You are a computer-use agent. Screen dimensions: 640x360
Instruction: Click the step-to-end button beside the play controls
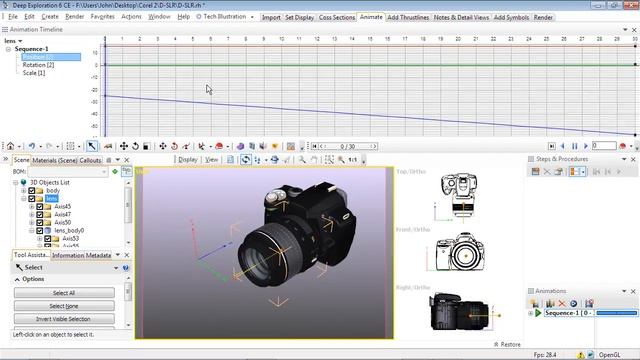551,146
